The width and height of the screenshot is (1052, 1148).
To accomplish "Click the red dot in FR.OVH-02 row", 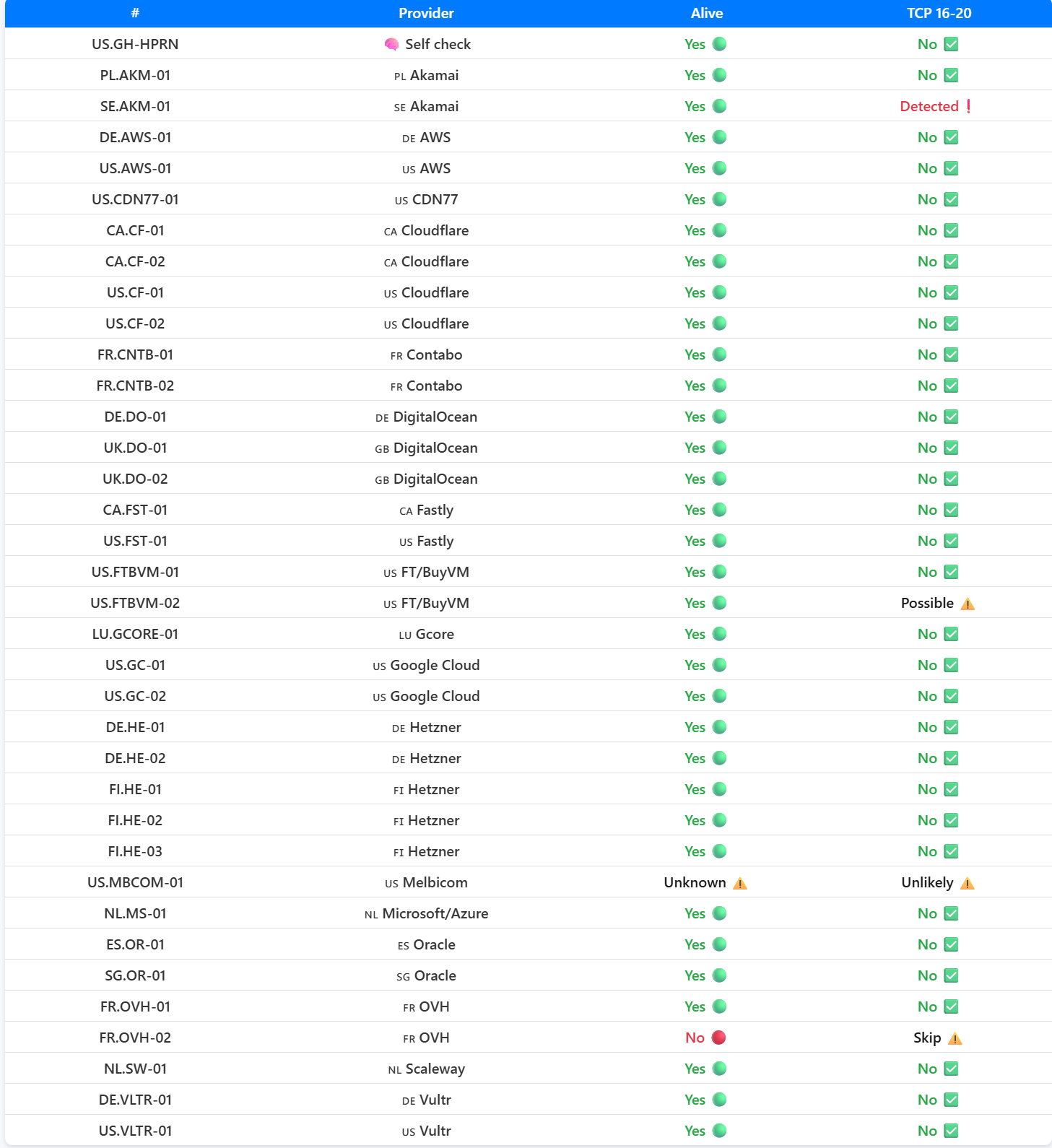I will tap(718, 1038).
